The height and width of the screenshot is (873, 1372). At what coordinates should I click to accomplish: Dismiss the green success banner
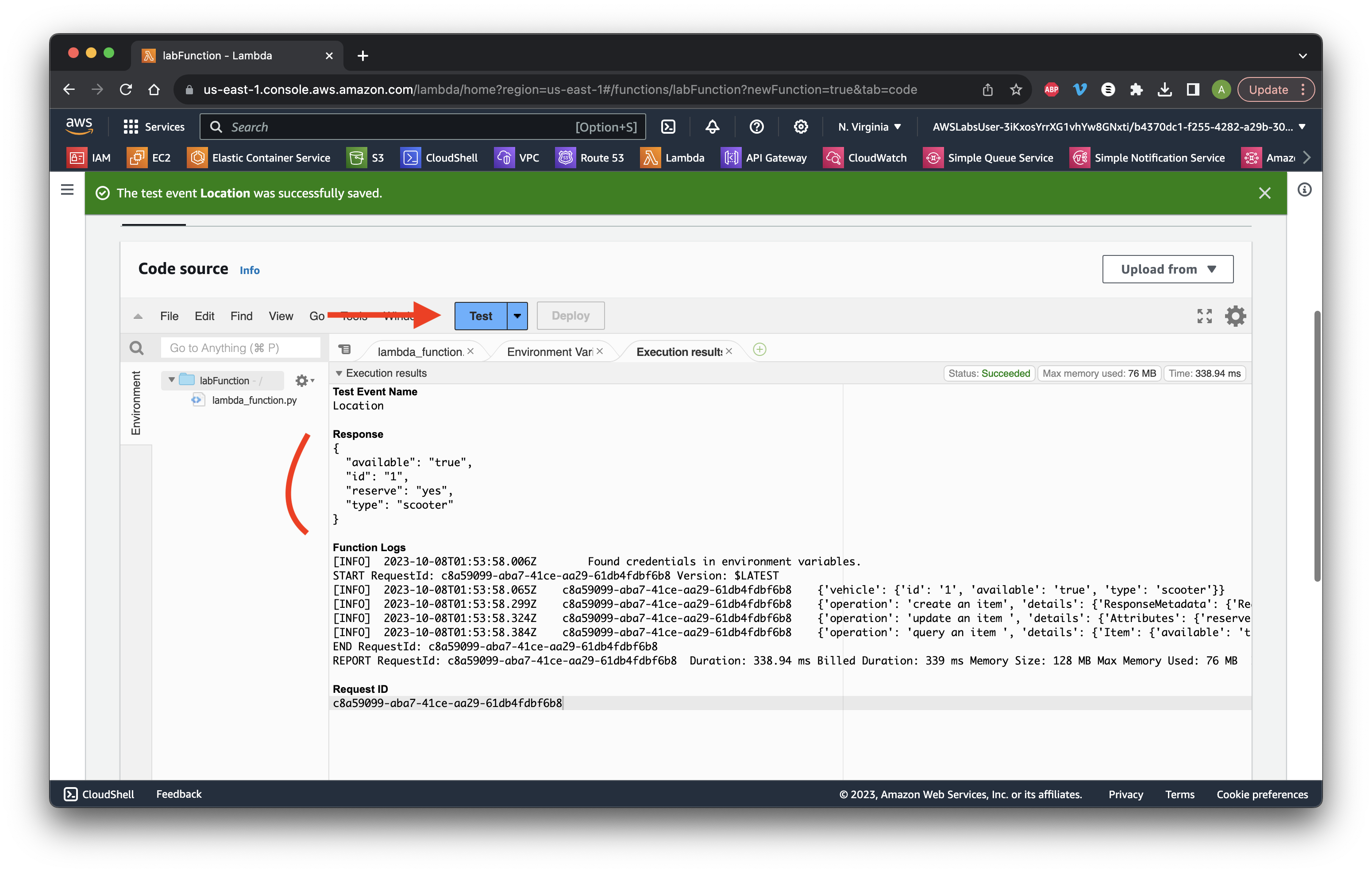tap(1265, 193)
